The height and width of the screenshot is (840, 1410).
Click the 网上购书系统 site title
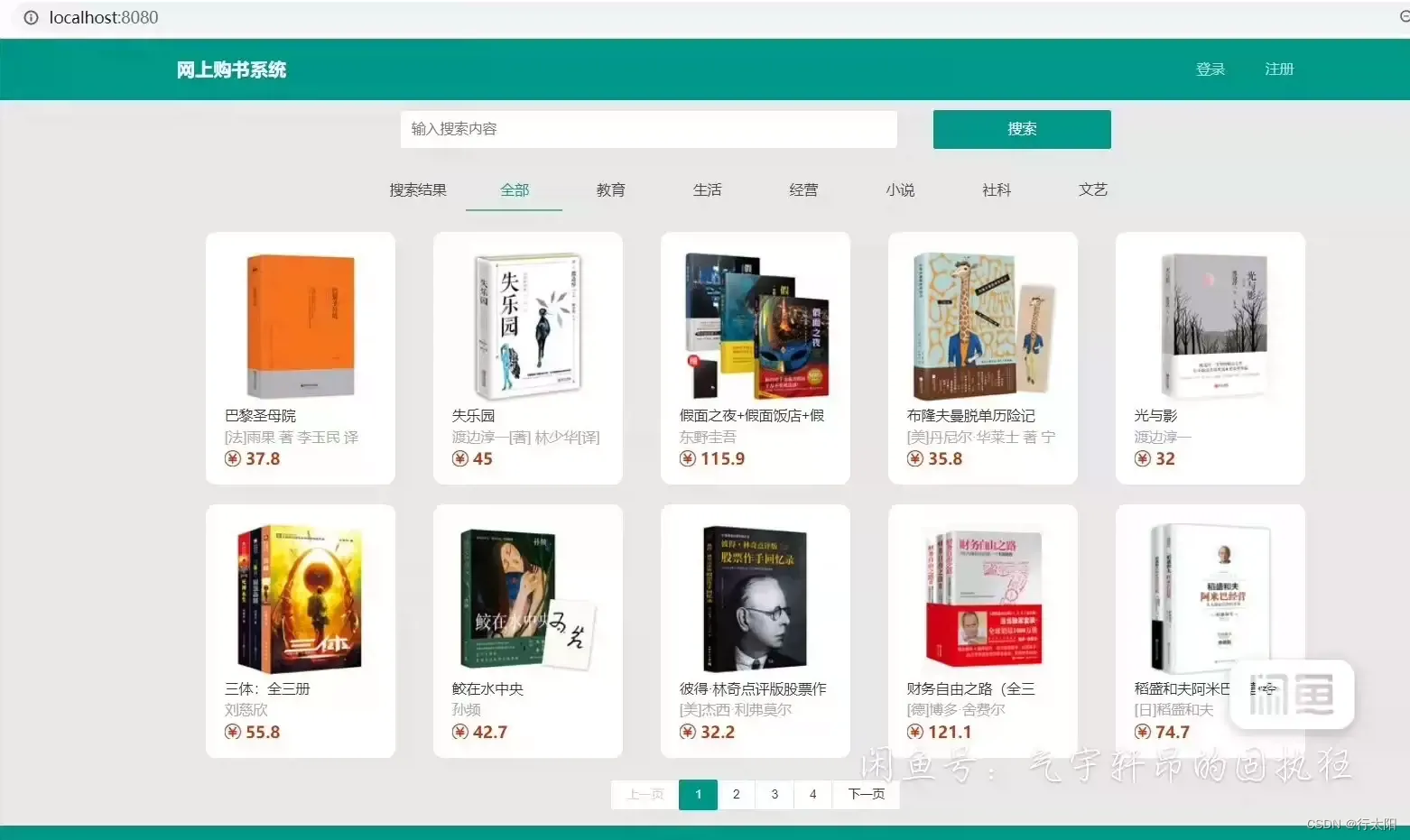[x=231, y=69]
